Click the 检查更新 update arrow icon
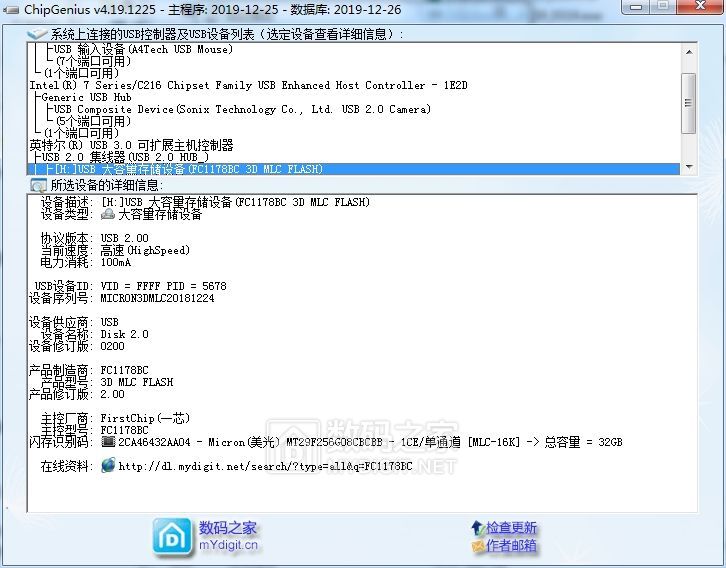 point(477,527)
